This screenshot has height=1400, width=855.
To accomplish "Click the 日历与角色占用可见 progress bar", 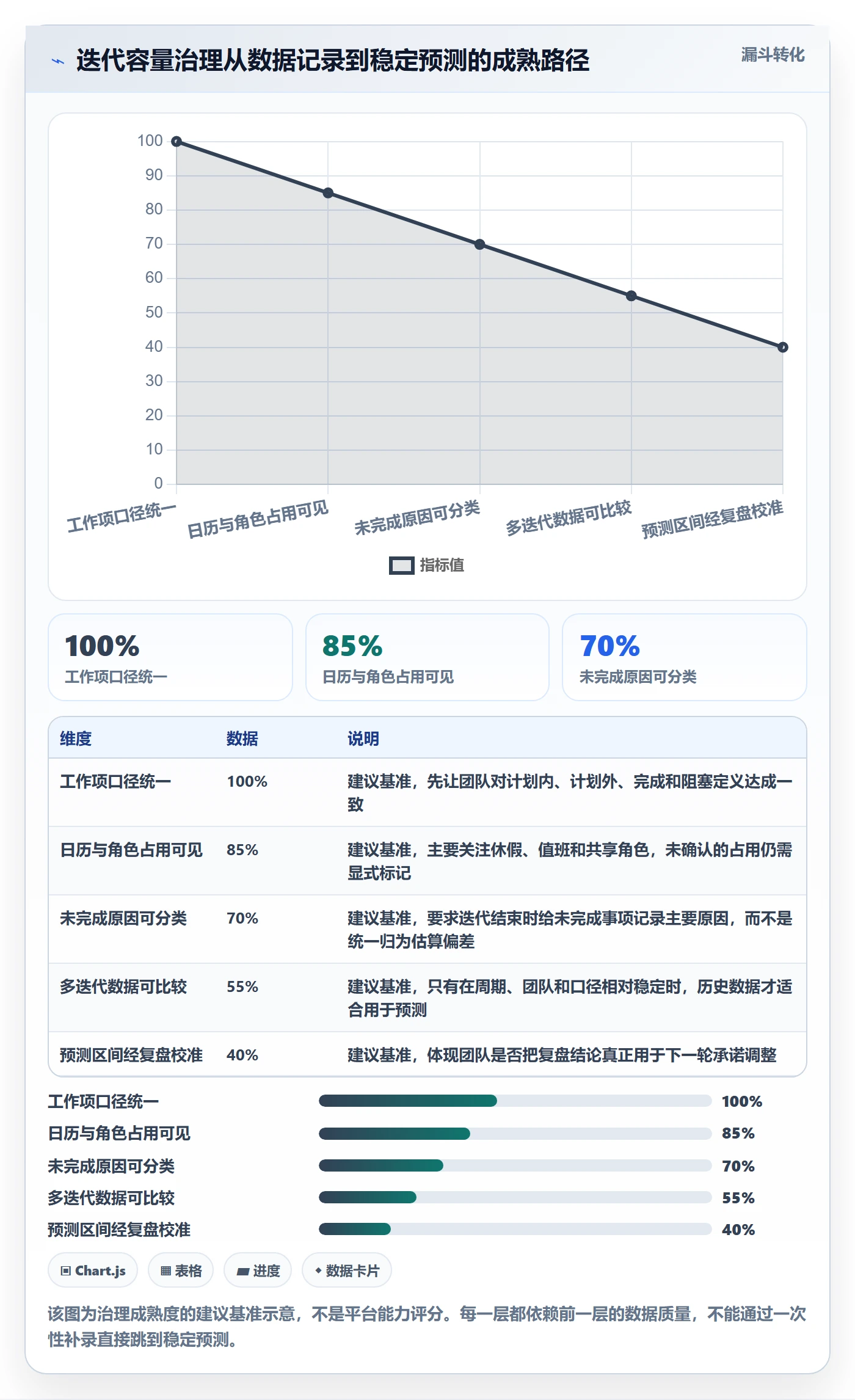I will 515,1134.
